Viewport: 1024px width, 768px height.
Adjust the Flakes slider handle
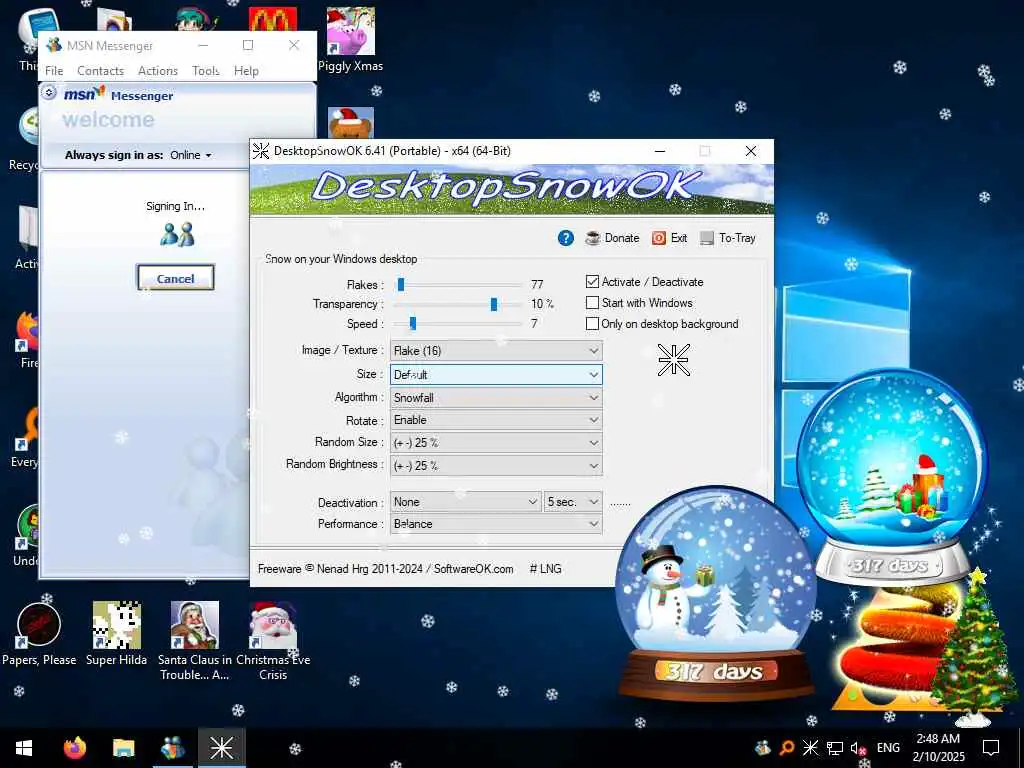coord(401,284)
